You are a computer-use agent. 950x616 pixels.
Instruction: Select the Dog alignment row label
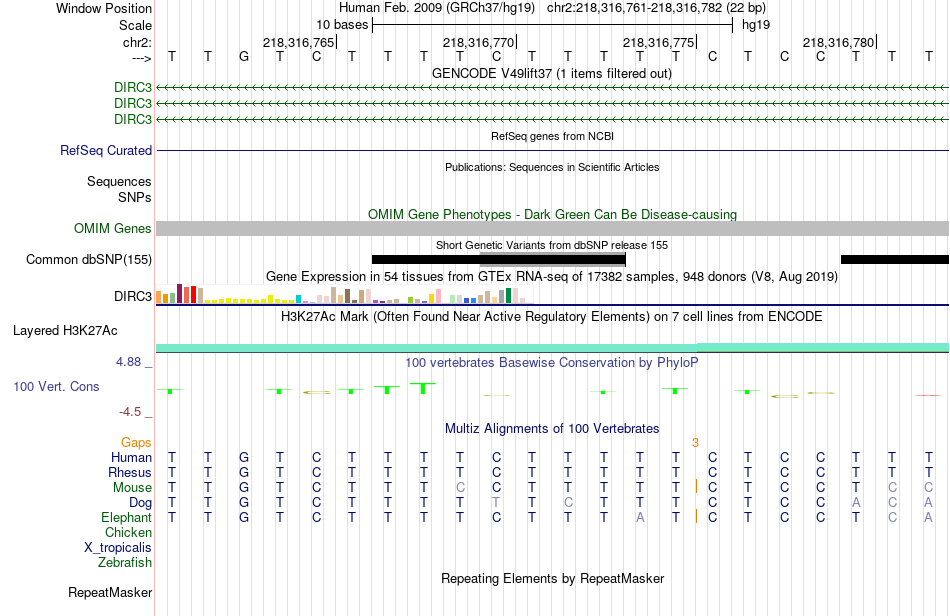click(141, 503)
